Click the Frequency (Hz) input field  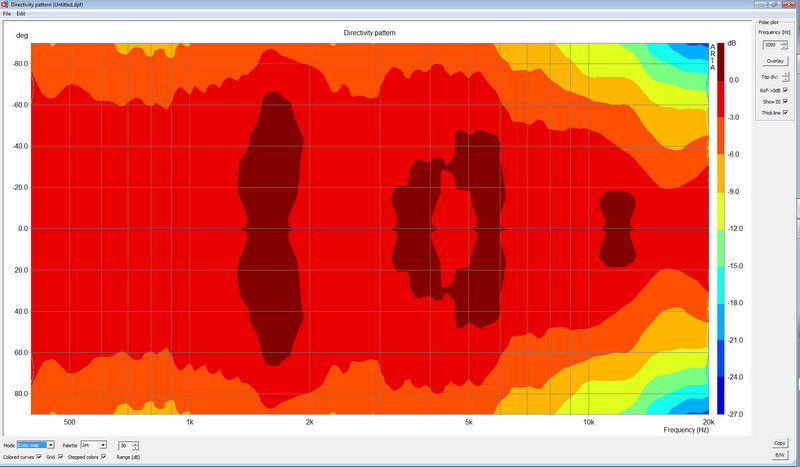click(769, 44)
